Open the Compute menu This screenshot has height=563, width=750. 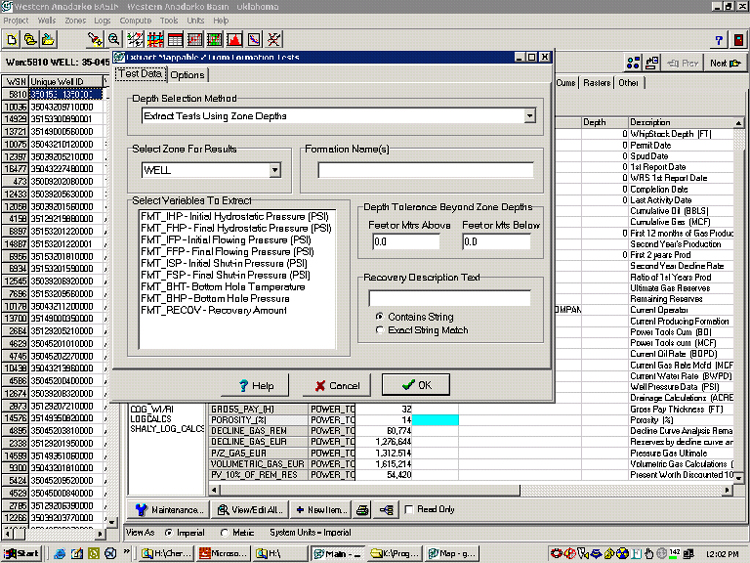(x=135, y=19)
